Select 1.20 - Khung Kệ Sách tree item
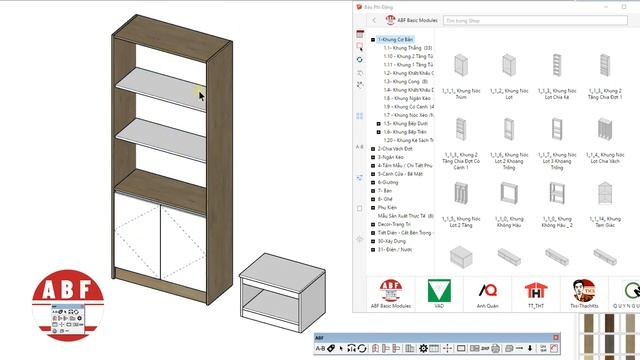Screen dimensions: 640x360 (x=408, y=140)
